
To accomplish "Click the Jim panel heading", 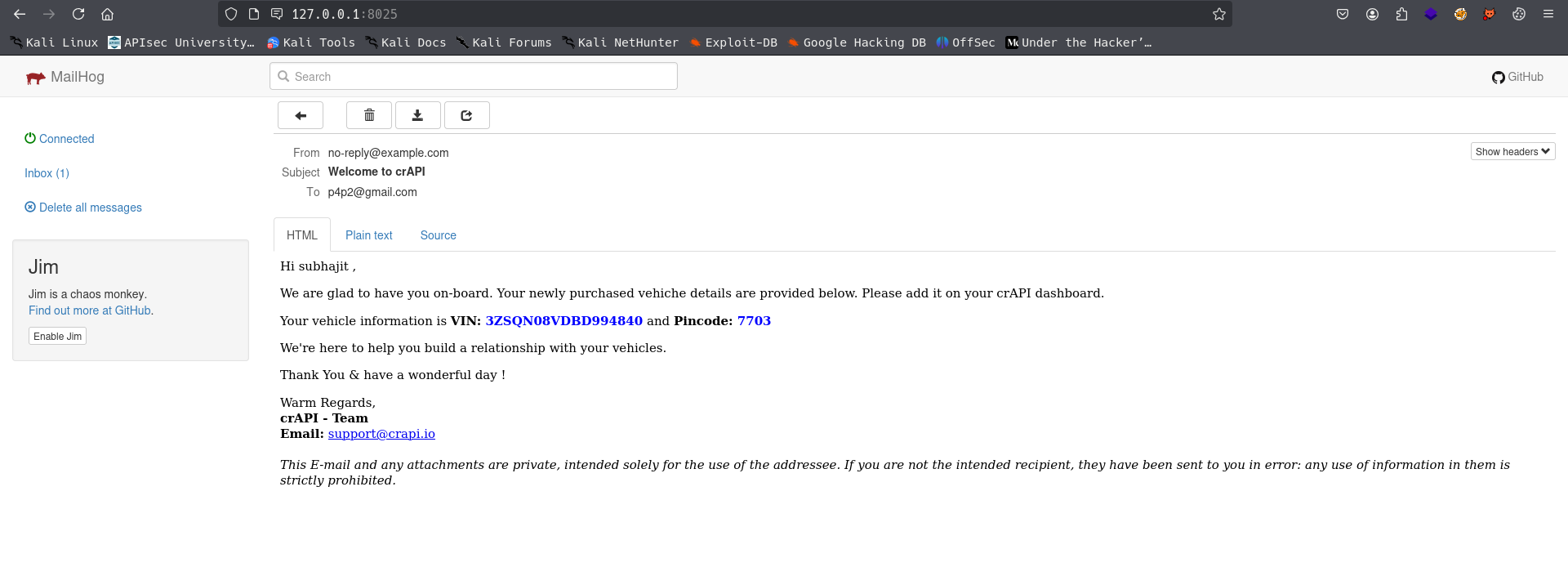I will click(x=43, y=267).
